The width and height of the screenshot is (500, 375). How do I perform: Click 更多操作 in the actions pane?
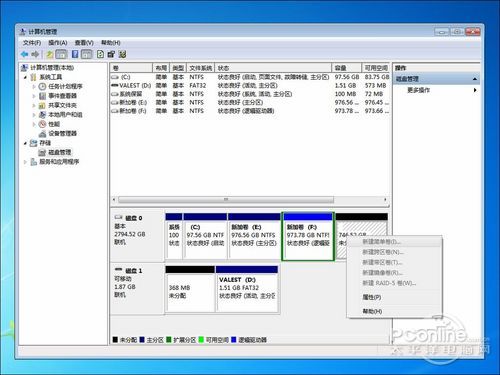pos(418,90)
